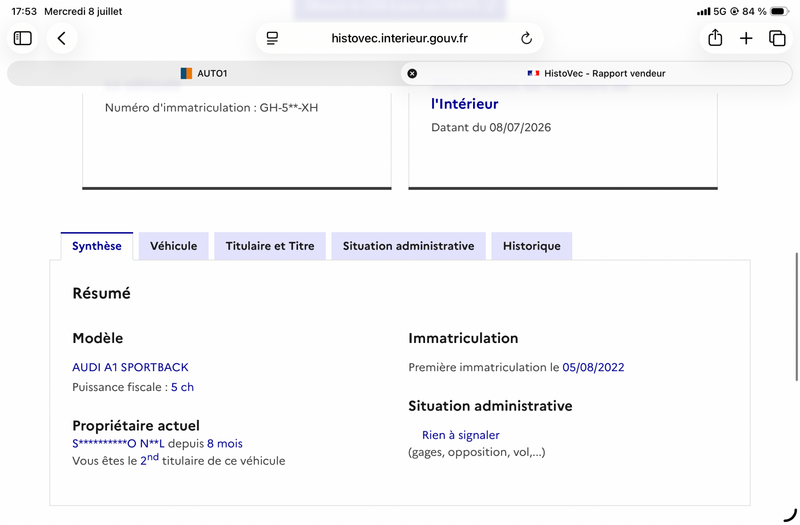800x525 pixels.
Task: Switch to the AUTO1 browser tab
Action: click(x=204, y=73)
